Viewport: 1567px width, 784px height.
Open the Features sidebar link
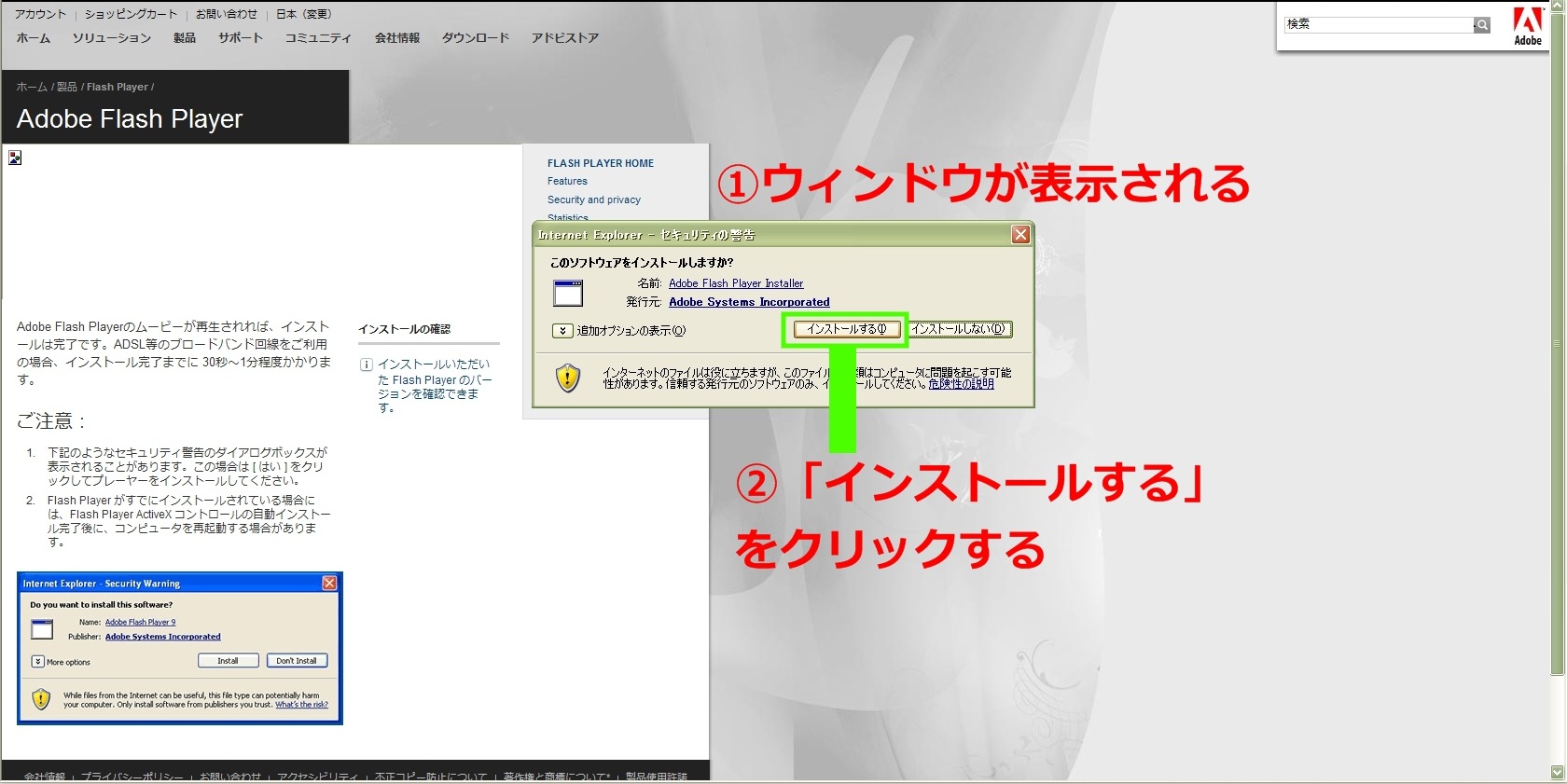tap(567, 182)
